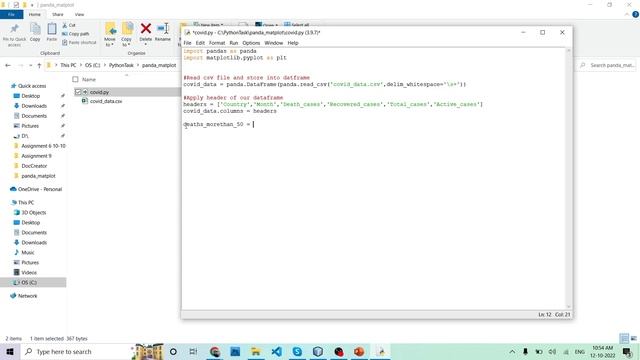This screenshot has width=640, height=360.
Task: Open Cortana from the taskbar
Action: click(173, 351)
